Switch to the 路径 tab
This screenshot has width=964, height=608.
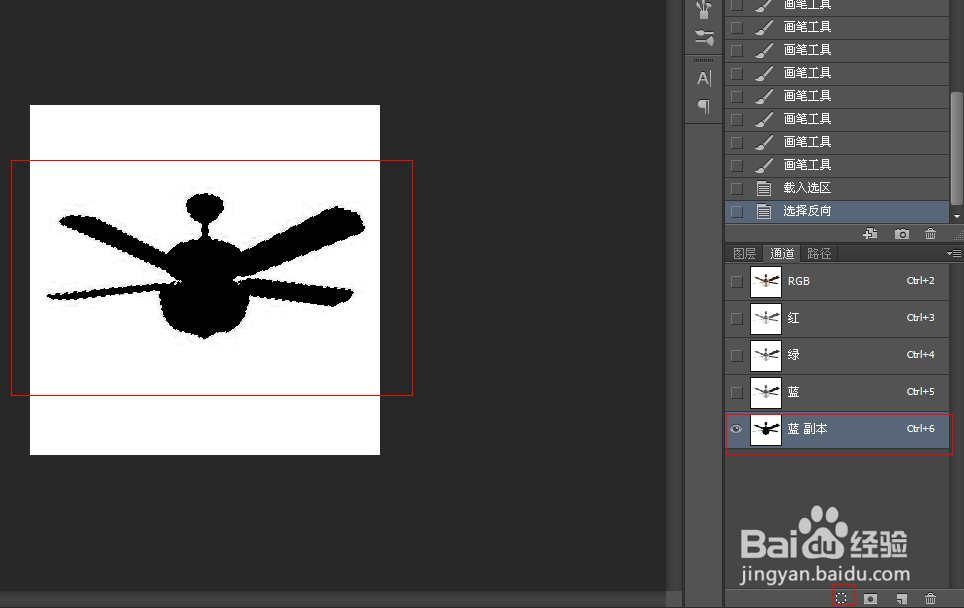(819, 253)
